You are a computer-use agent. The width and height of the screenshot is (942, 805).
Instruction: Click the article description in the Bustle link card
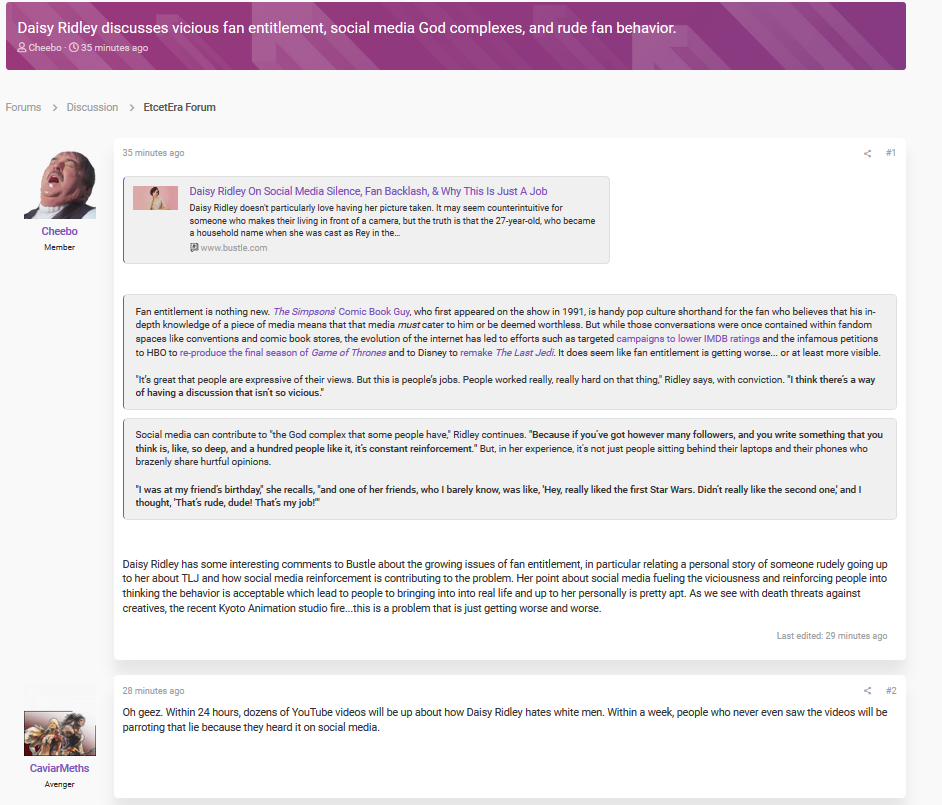pos(392,220)
